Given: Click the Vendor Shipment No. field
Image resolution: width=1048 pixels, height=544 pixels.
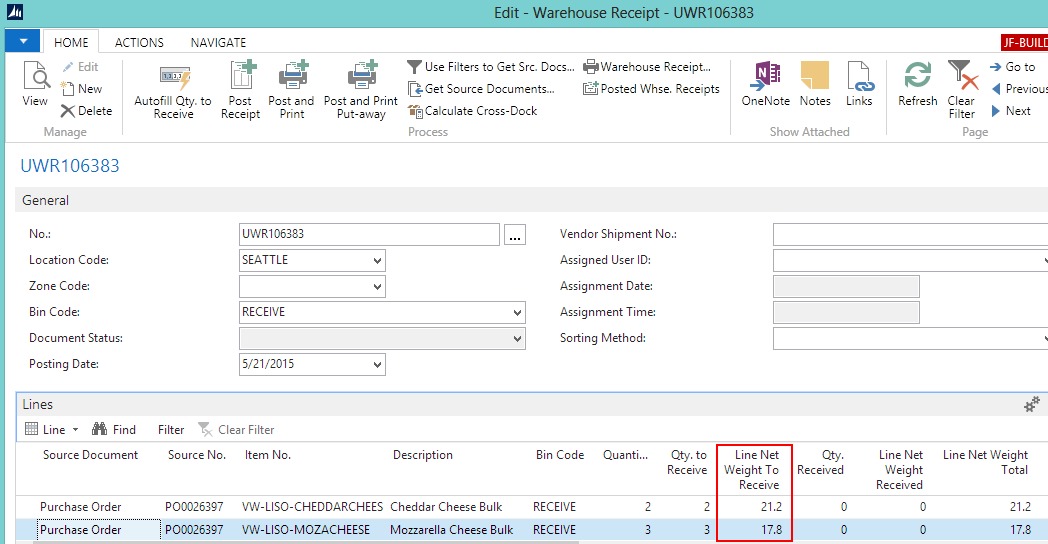Looking at the screenshot, I should pyautogui.click(x=908, y=234).
